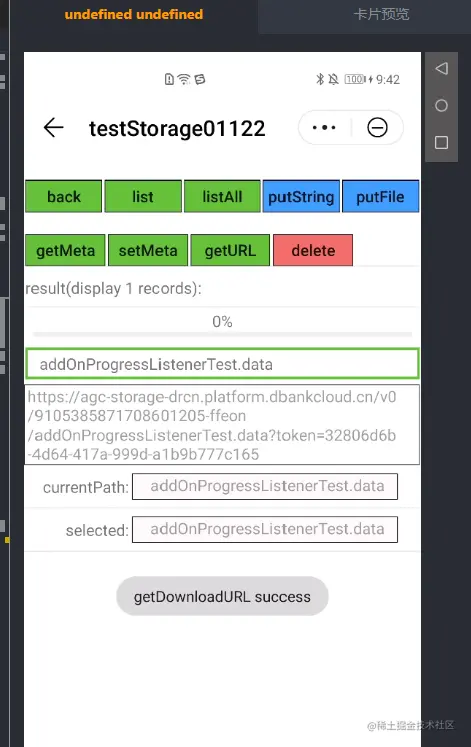Image resolution: width=471 pixels, height=747 pixels.
Task: Click the circled minus close icon
Action: tap(377, 128)
